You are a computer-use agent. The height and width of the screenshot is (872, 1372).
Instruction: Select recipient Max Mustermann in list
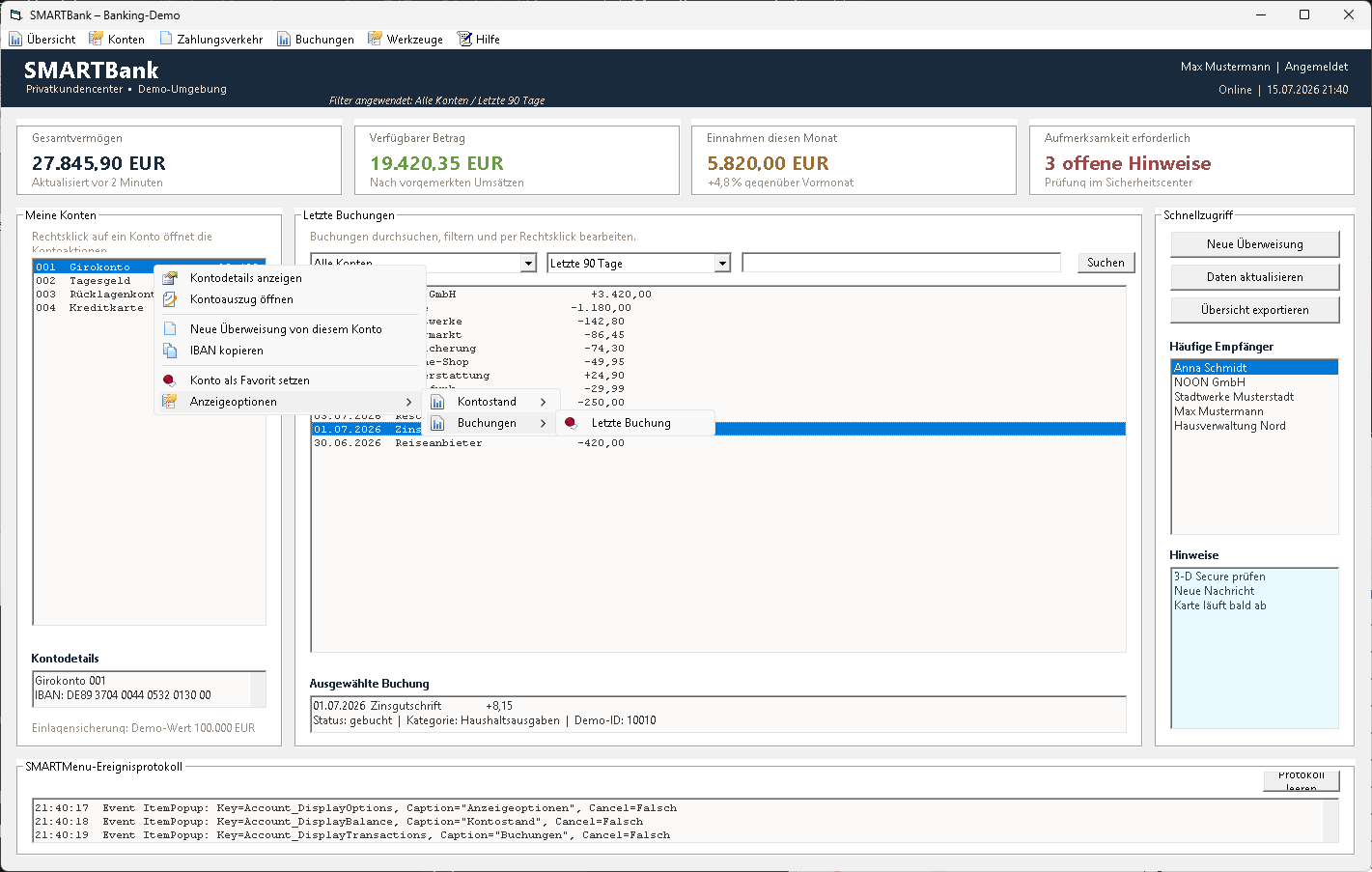tap(1254, 411)
